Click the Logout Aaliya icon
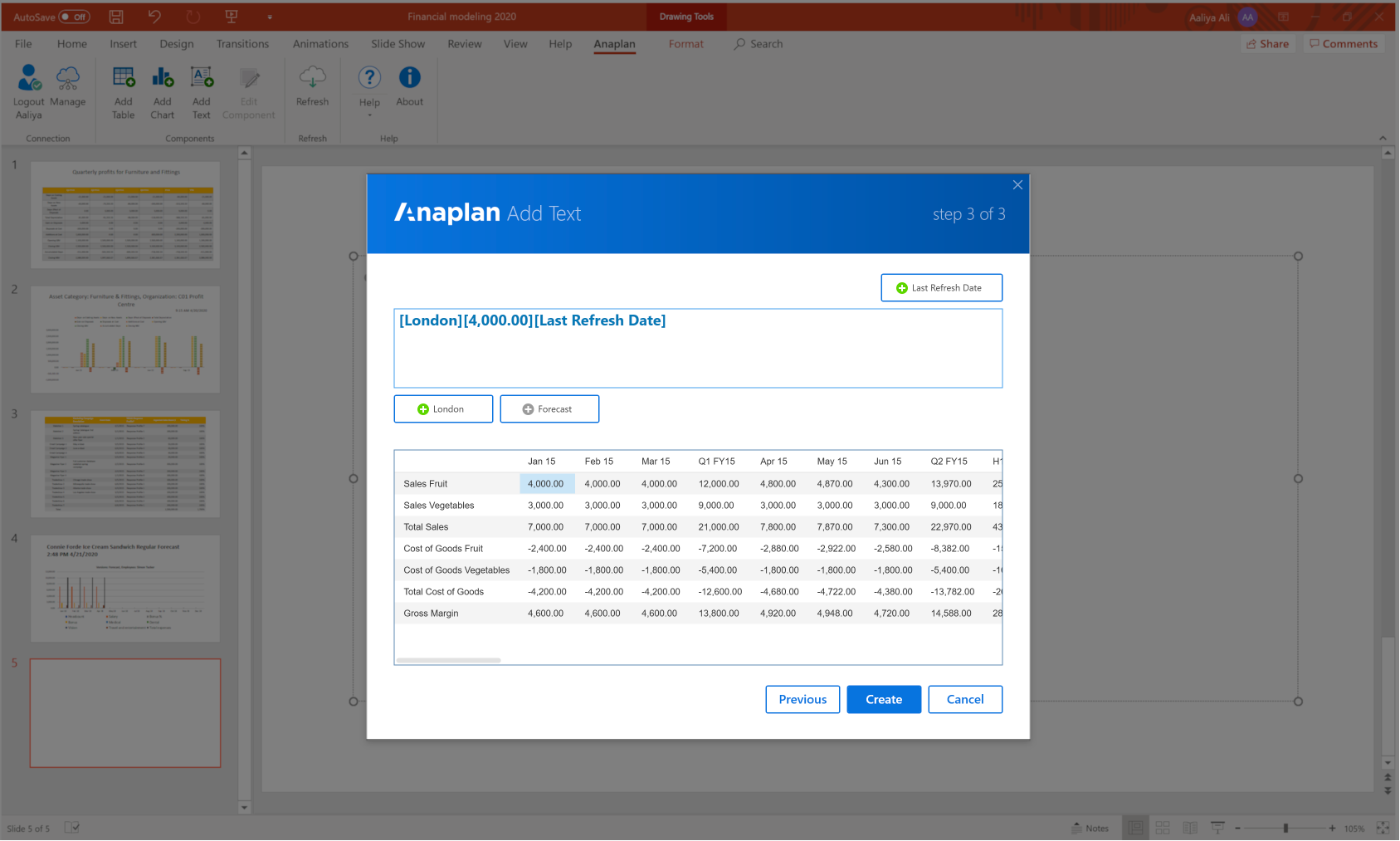 (x=29, y=79)
